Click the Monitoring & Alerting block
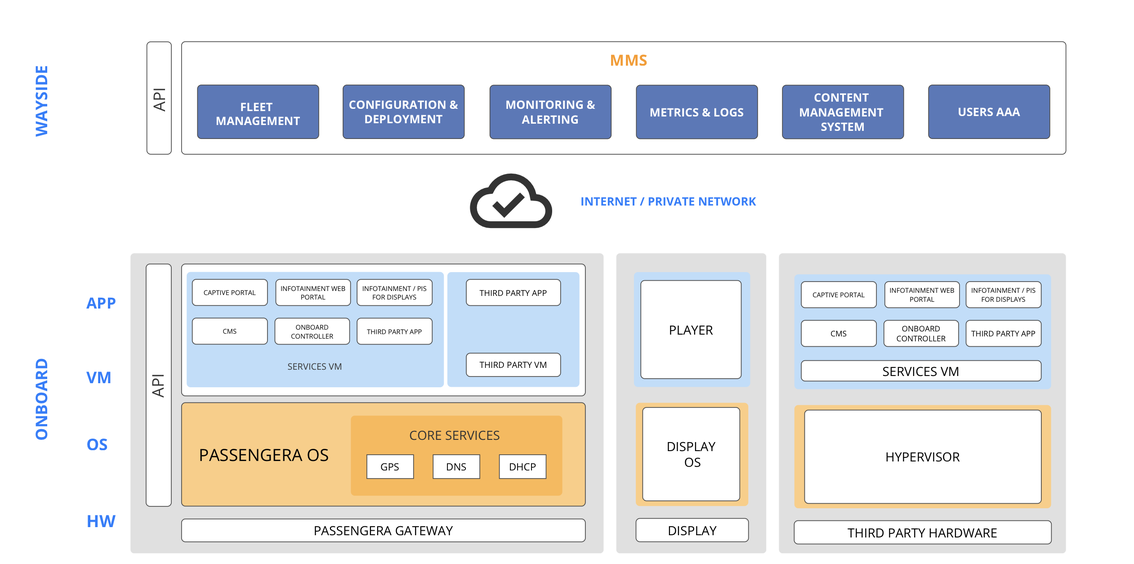The image size is (1134, 564). [x=550, y=112]
